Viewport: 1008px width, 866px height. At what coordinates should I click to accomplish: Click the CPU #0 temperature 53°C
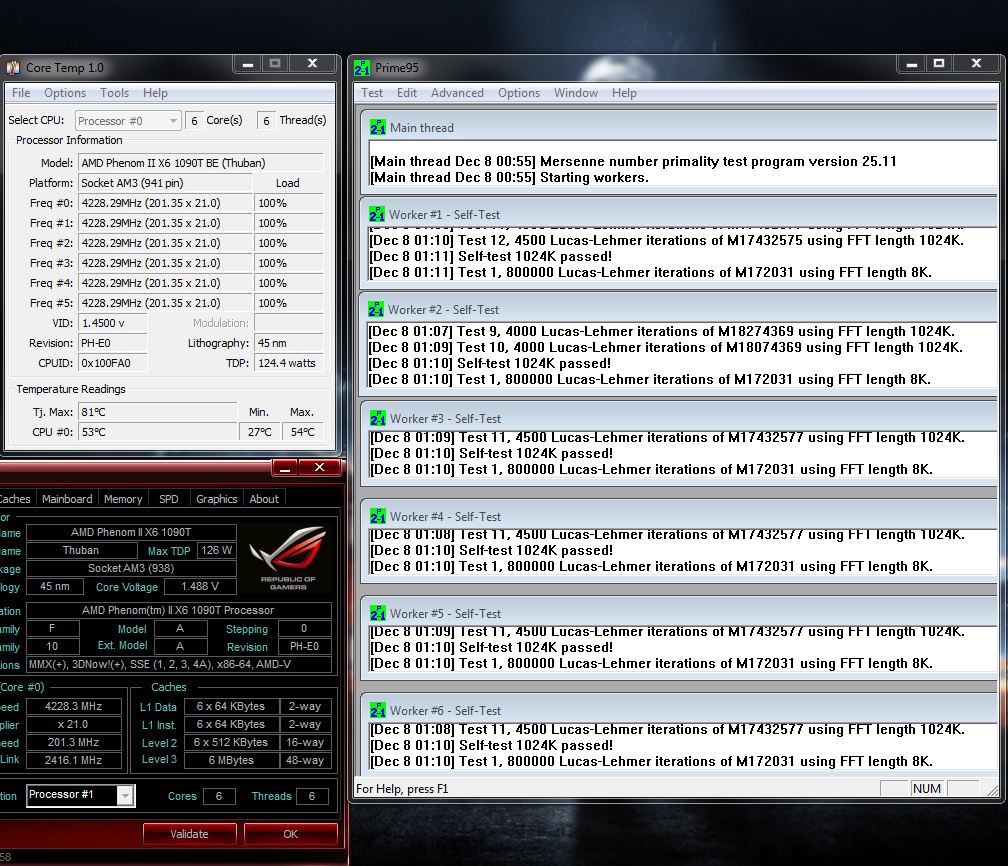pos(158,432)
